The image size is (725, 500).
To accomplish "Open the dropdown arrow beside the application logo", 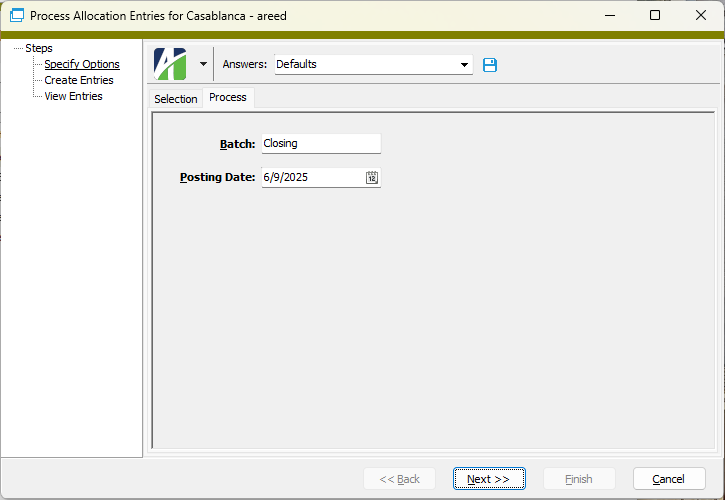I will tap(203, 64).
